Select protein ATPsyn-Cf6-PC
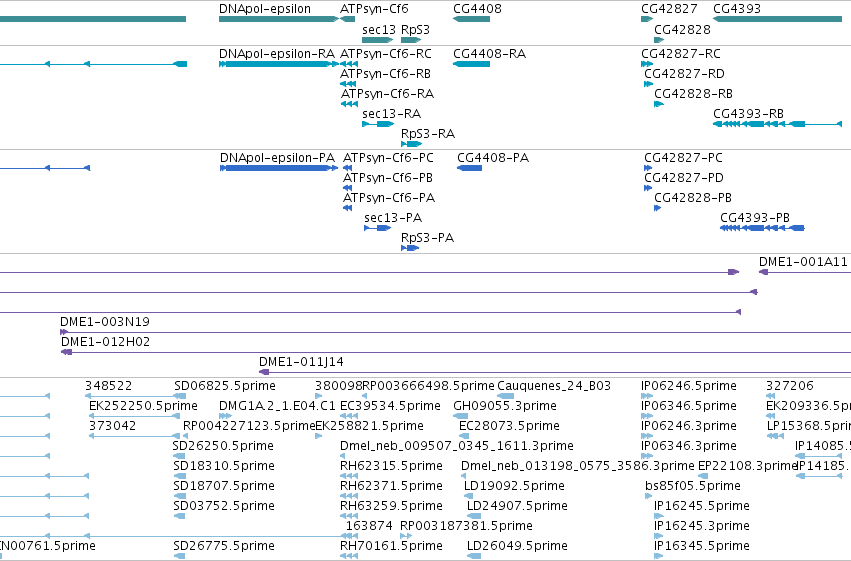Image resolution: width=851 pixels, height=561 pixels. (x=388, y=158)
